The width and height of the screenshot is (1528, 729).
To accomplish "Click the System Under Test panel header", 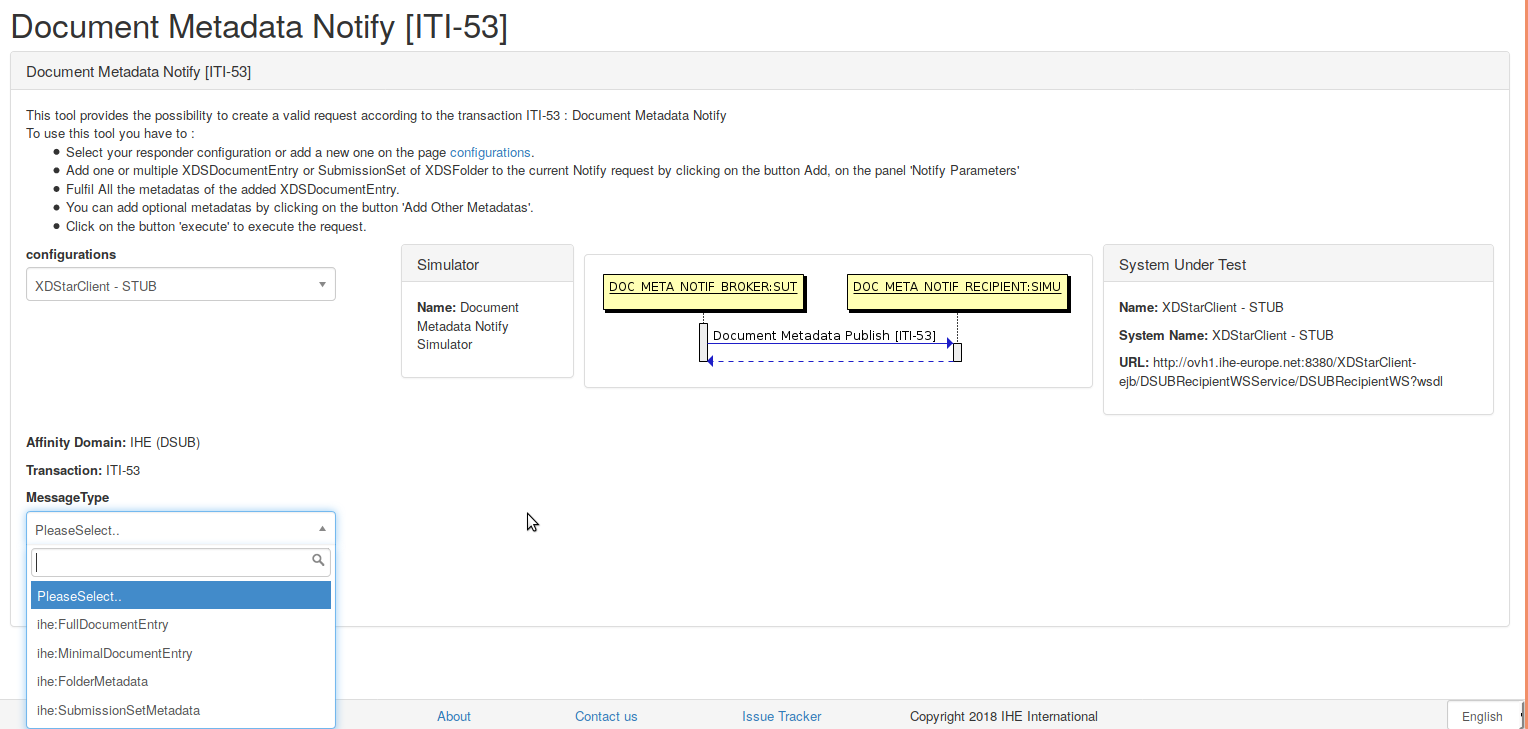I will [x=1297, y=265].
